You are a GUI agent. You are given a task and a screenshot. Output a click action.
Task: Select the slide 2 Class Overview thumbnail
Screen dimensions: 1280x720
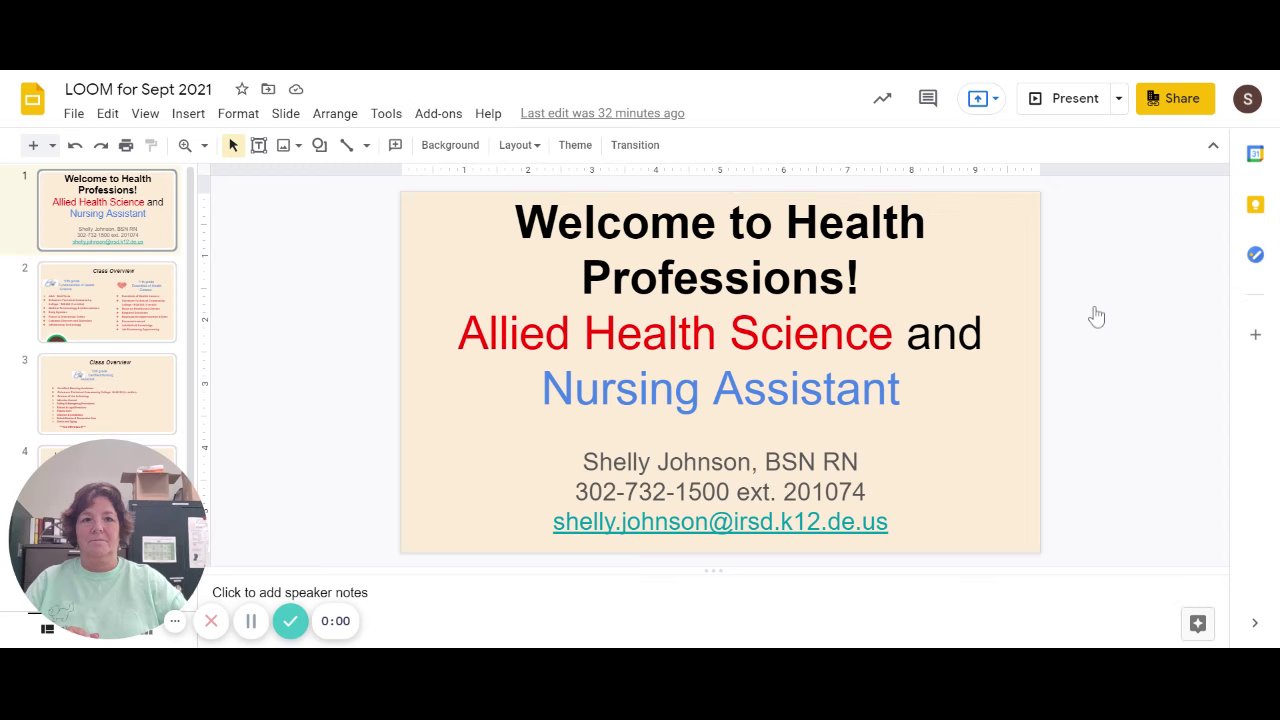[x=107, y=302]
